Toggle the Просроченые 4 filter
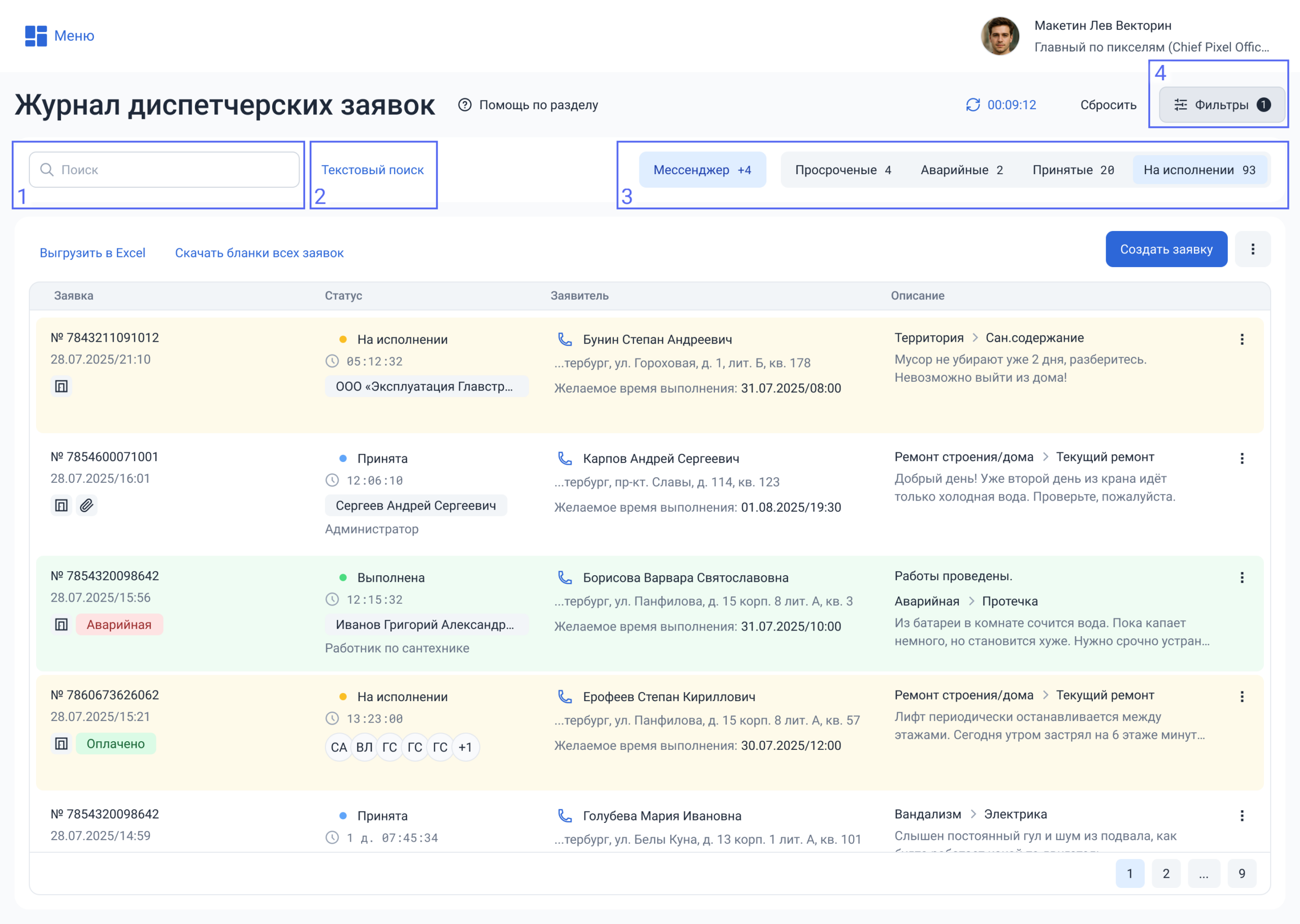The width and height of the screenshot is (1300, 924). (842, 170)
